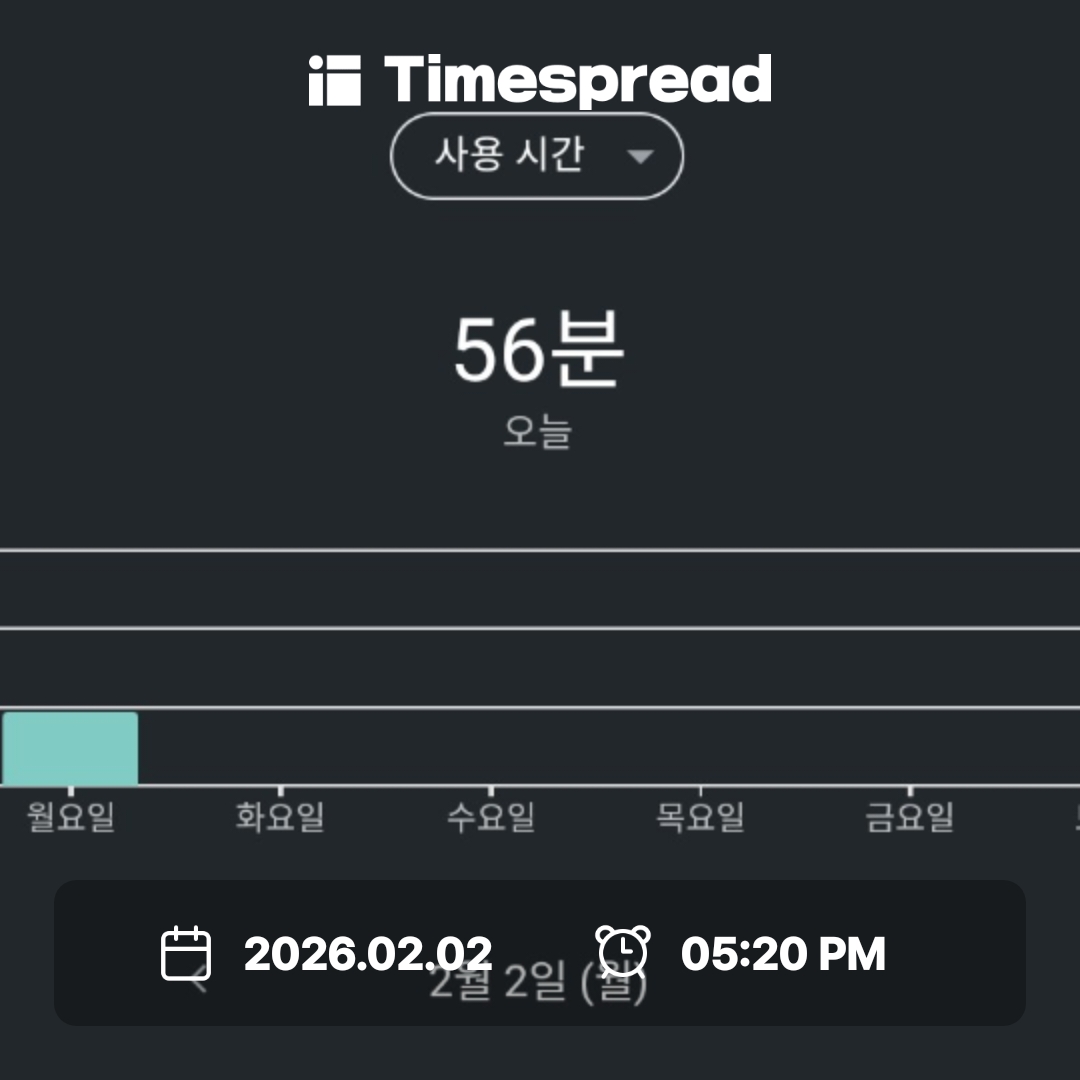Open the 사용 시간 dropdown

[536, 156]
